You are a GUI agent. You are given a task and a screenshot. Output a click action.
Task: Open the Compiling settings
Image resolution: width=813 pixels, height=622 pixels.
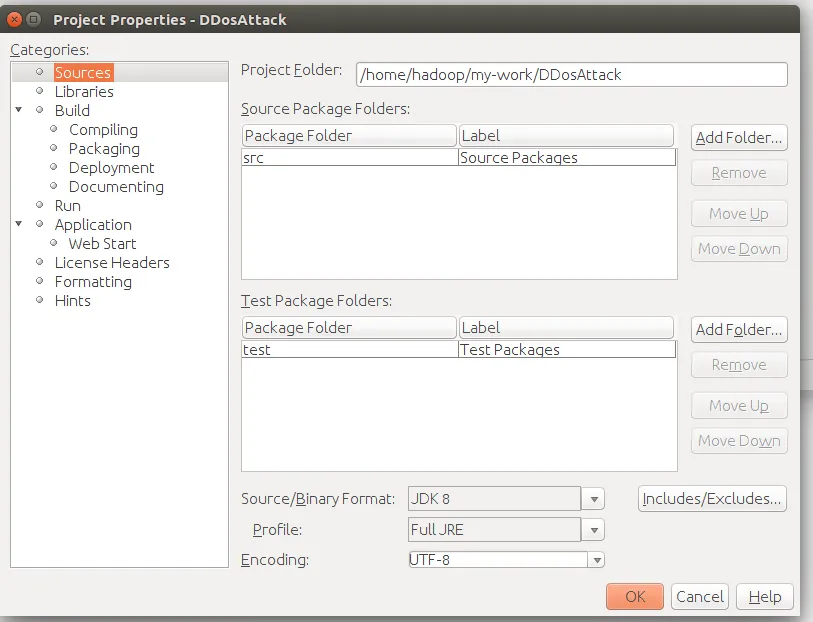coord(103,130)
